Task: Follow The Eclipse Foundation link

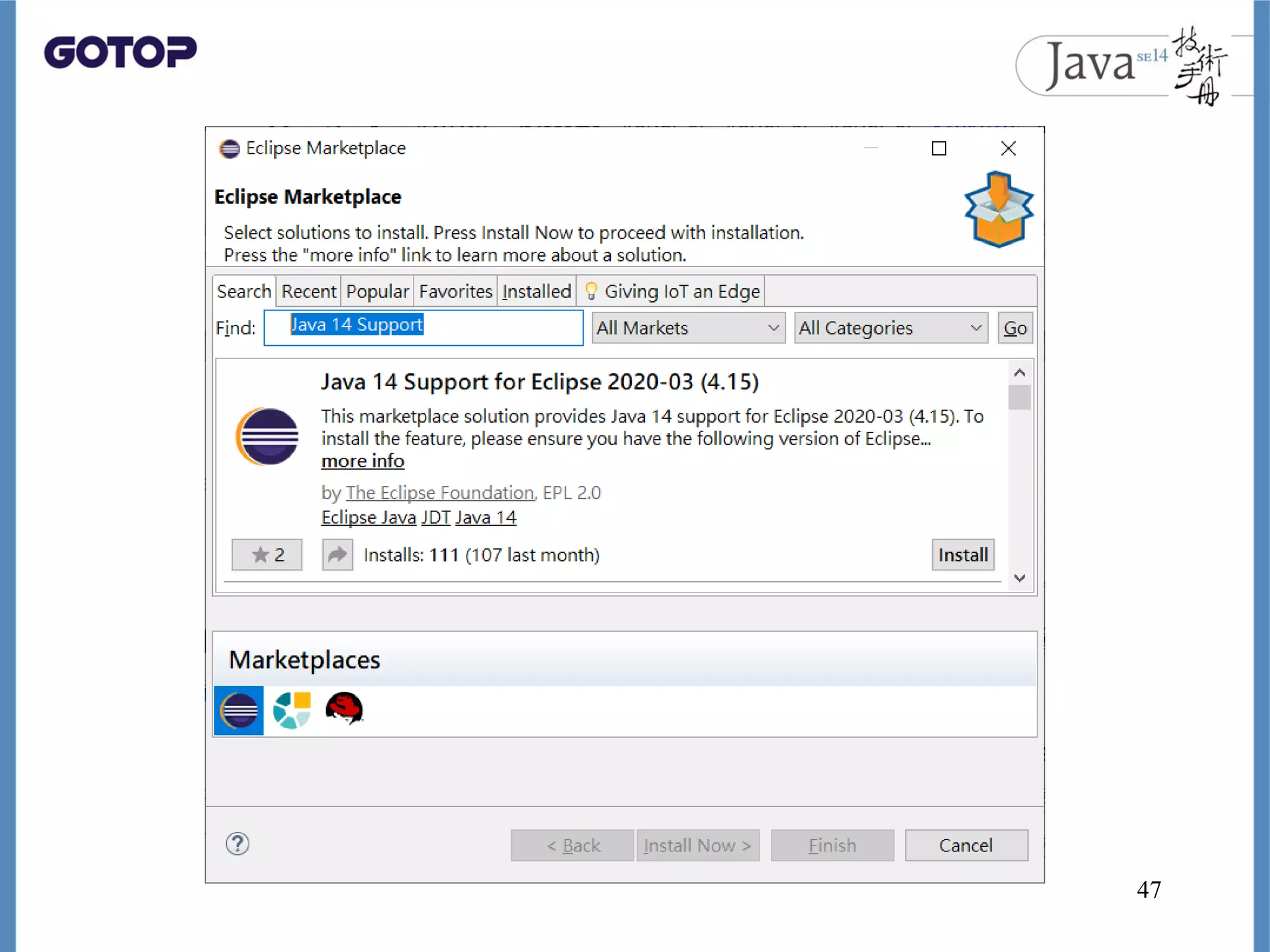Action: pyautogui.click(x=440, y=493)
